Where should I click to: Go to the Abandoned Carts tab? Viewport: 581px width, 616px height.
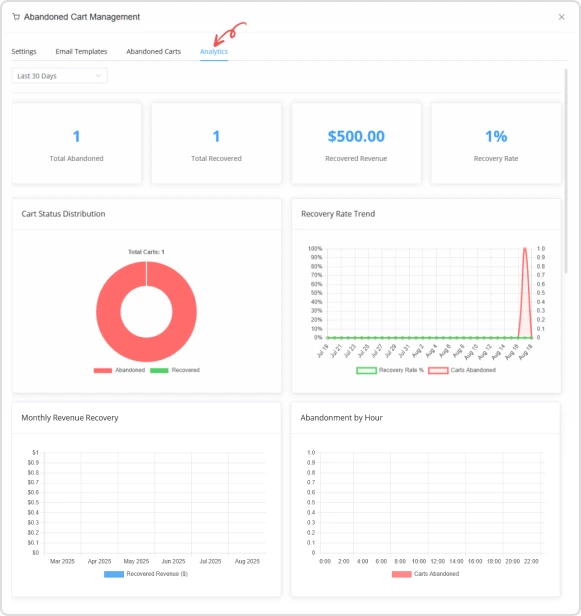[x=154, y=51]
